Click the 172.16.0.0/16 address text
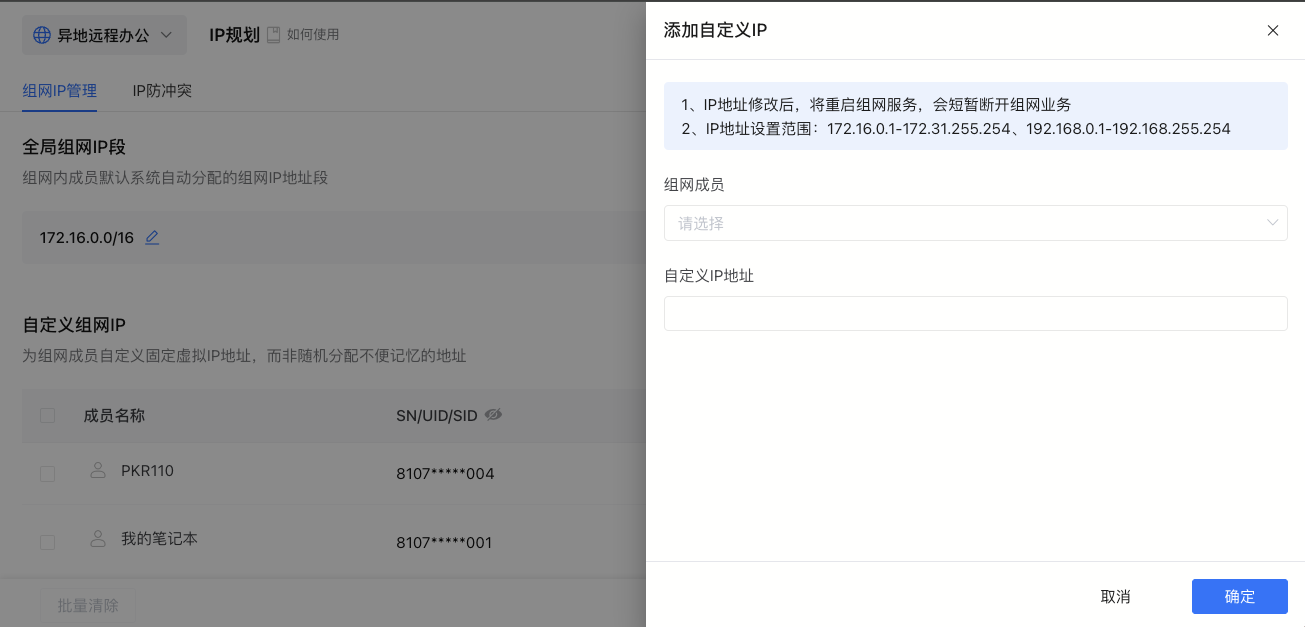Image resolution: width=1305 pixels, height=627 pixels. pos(86,237)
